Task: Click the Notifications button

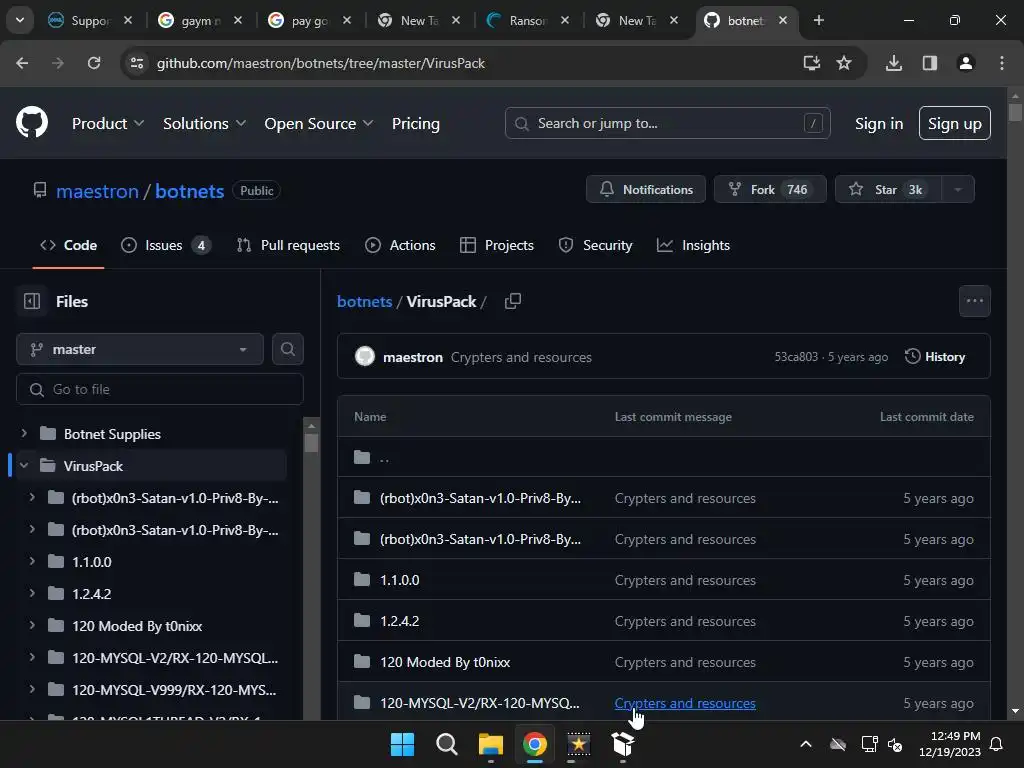Action: [645, 189]
